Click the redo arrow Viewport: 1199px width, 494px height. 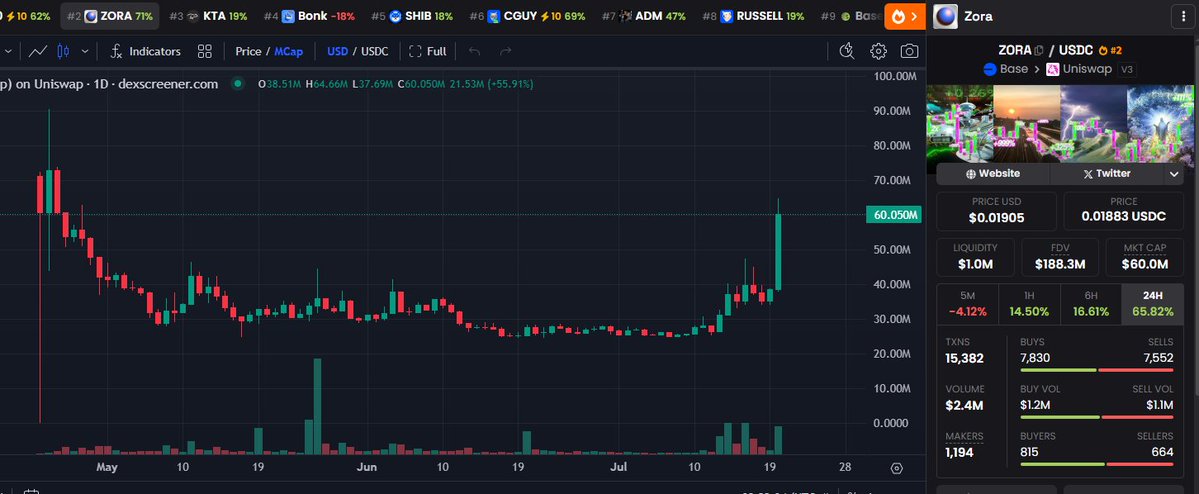click(x=505, y=51)
